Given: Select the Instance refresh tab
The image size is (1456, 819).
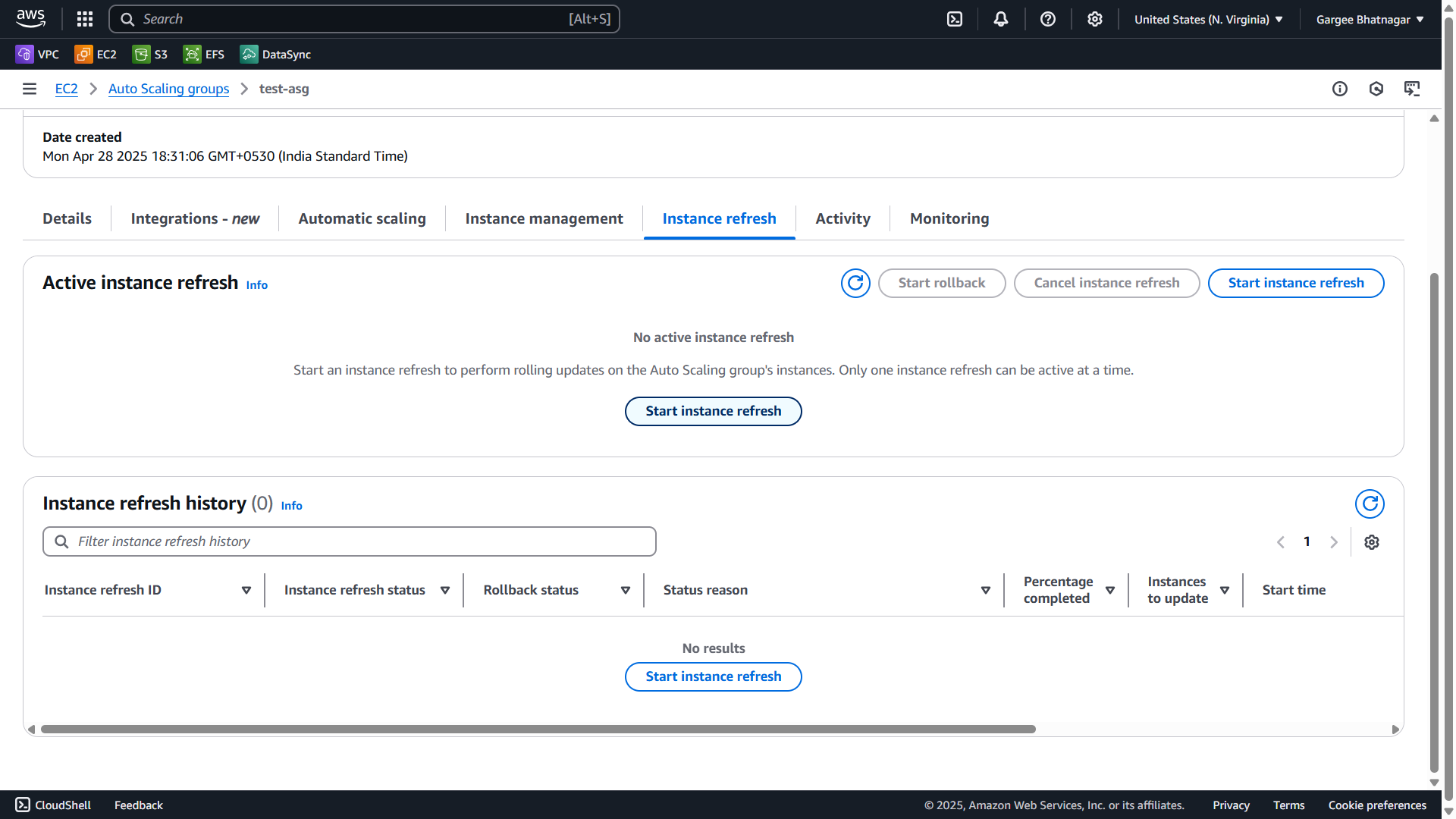Looking at the screenshot, I should click(x=719, y=218).
